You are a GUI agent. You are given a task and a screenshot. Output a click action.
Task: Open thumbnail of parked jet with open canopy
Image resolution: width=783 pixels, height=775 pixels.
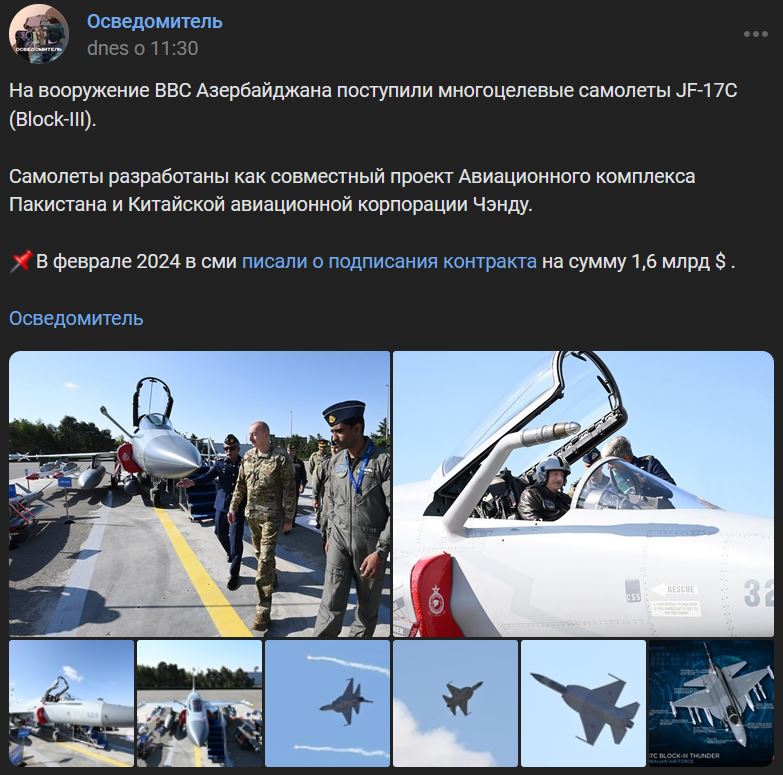coord(71,703)
